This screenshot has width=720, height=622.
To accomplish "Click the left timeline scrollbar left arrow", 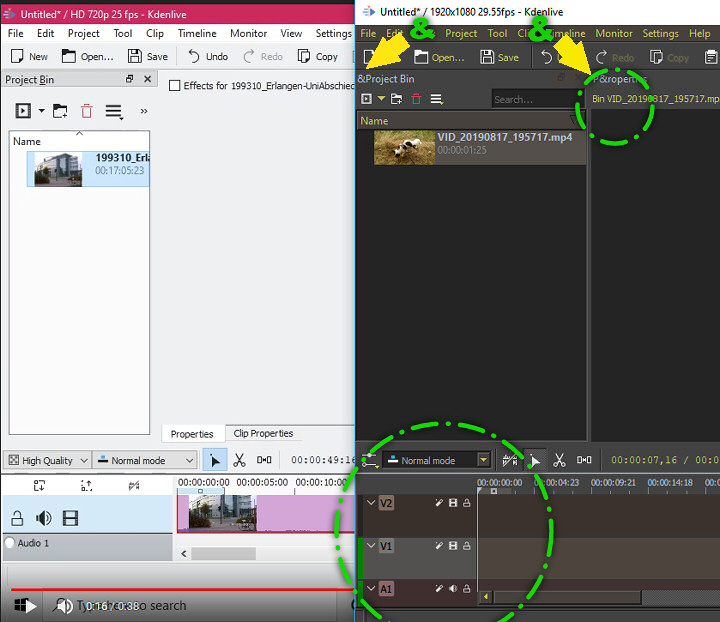I will (184, 554).
